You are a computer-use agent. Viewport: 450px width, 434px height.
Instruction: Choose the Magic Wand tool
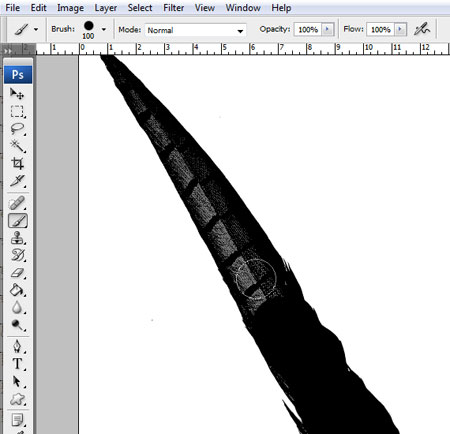tap(17, 146)
